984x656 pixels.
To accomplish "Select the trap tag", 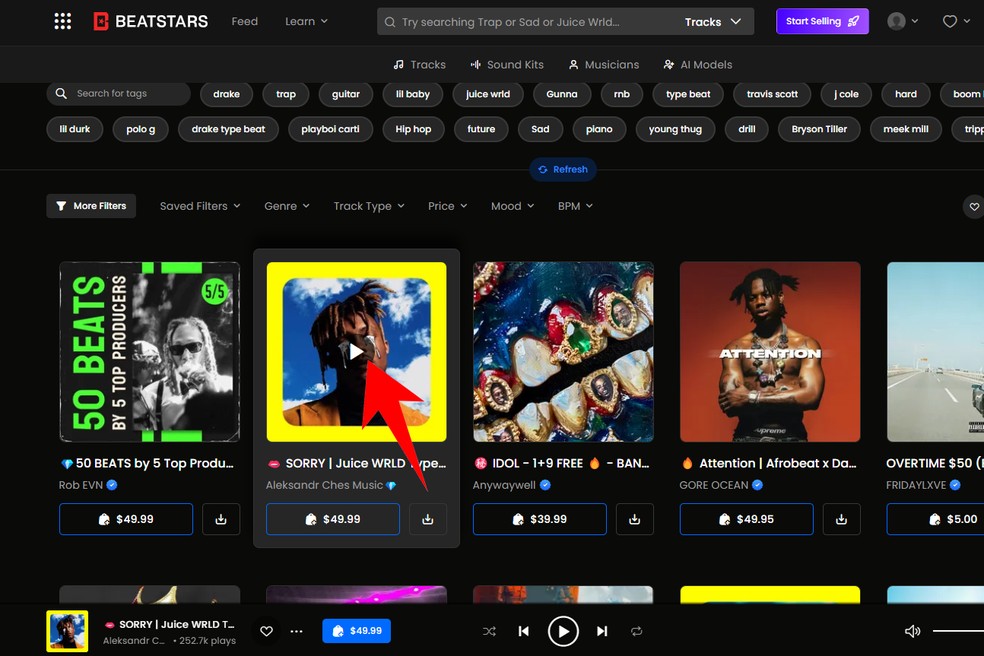I will 286,94.
